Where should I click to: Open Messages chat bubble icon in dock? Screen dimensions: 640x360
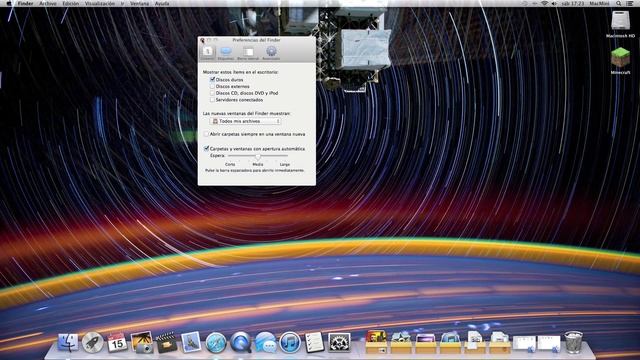pyautogui.click(x=265, y=342)
